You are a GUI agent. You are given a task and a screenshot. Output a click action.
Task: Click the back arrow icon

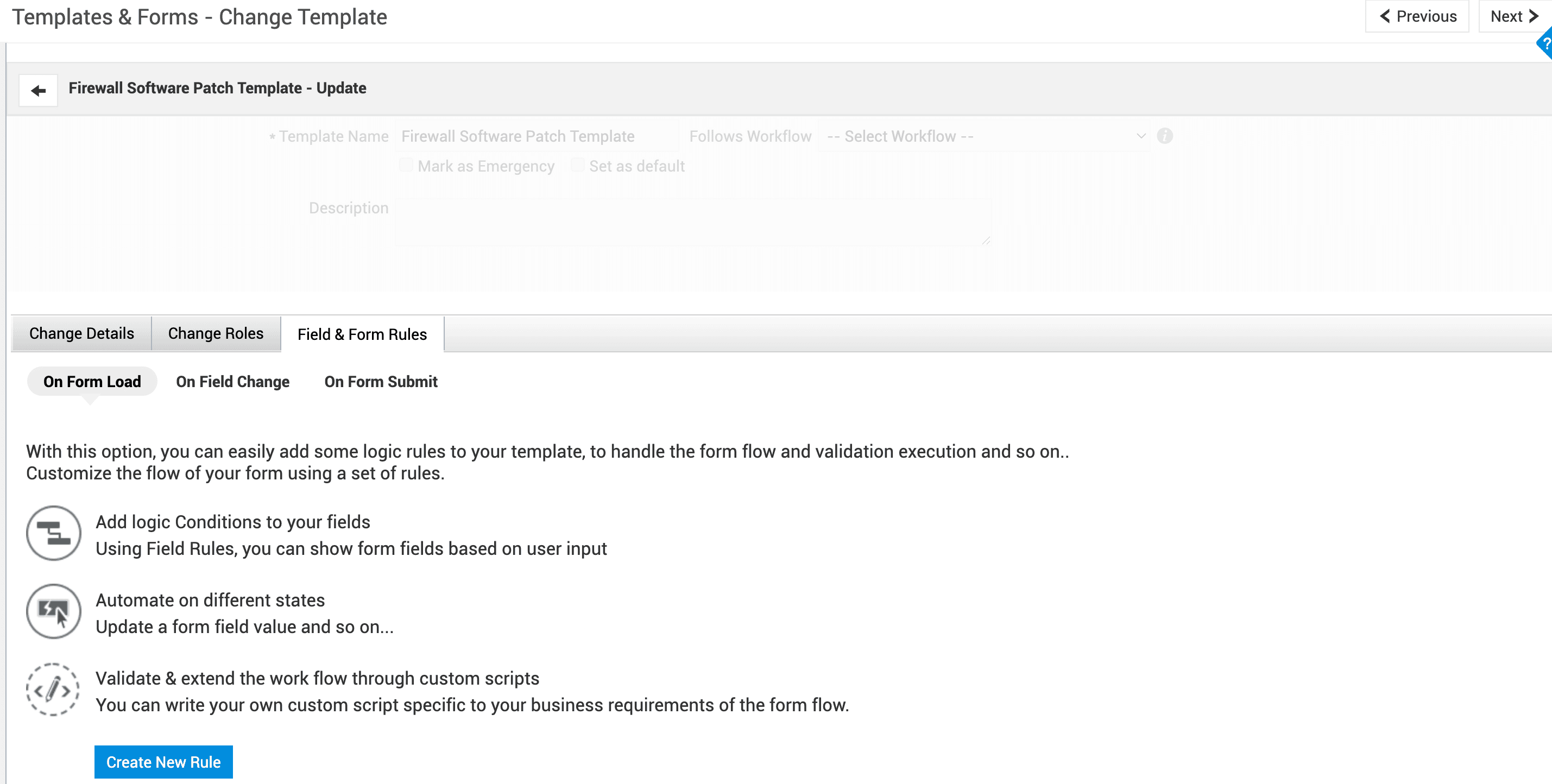39,90
